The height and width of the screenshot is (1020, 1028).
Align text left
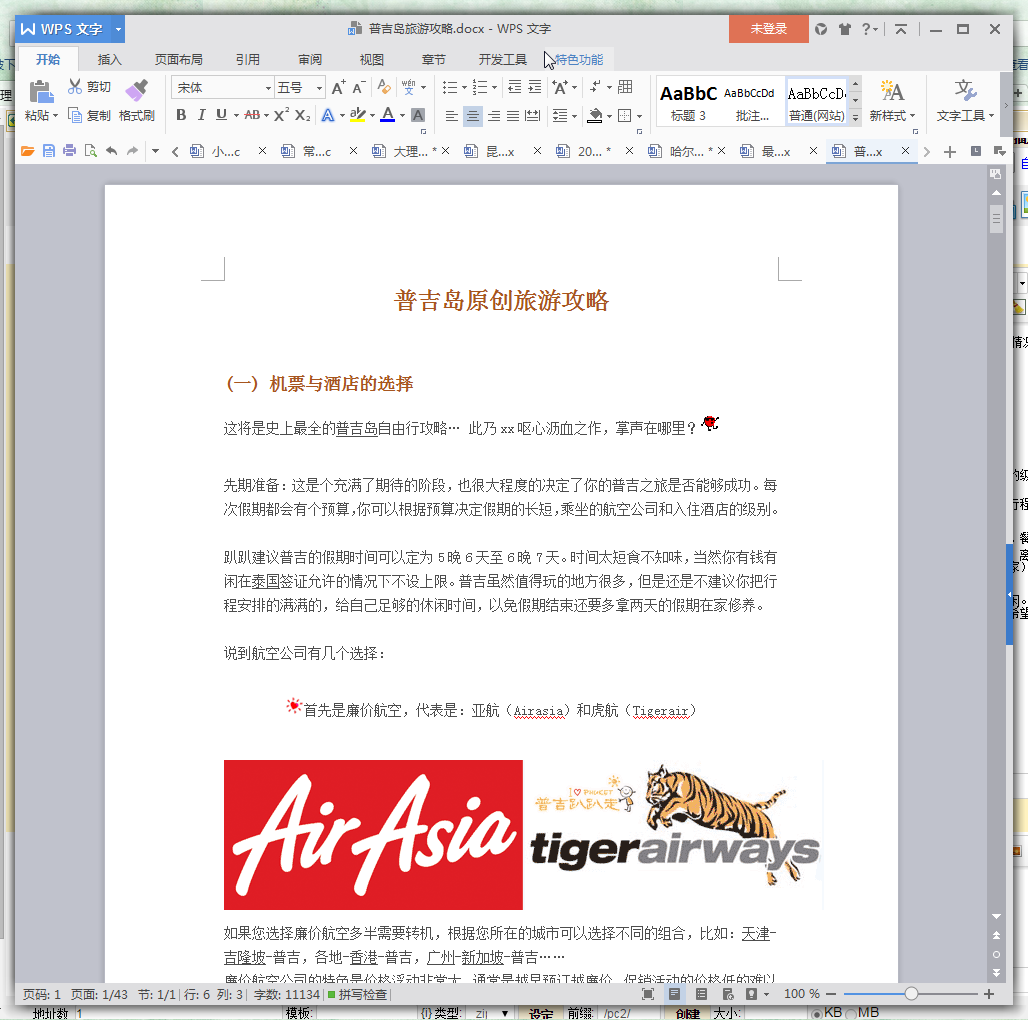452,116
